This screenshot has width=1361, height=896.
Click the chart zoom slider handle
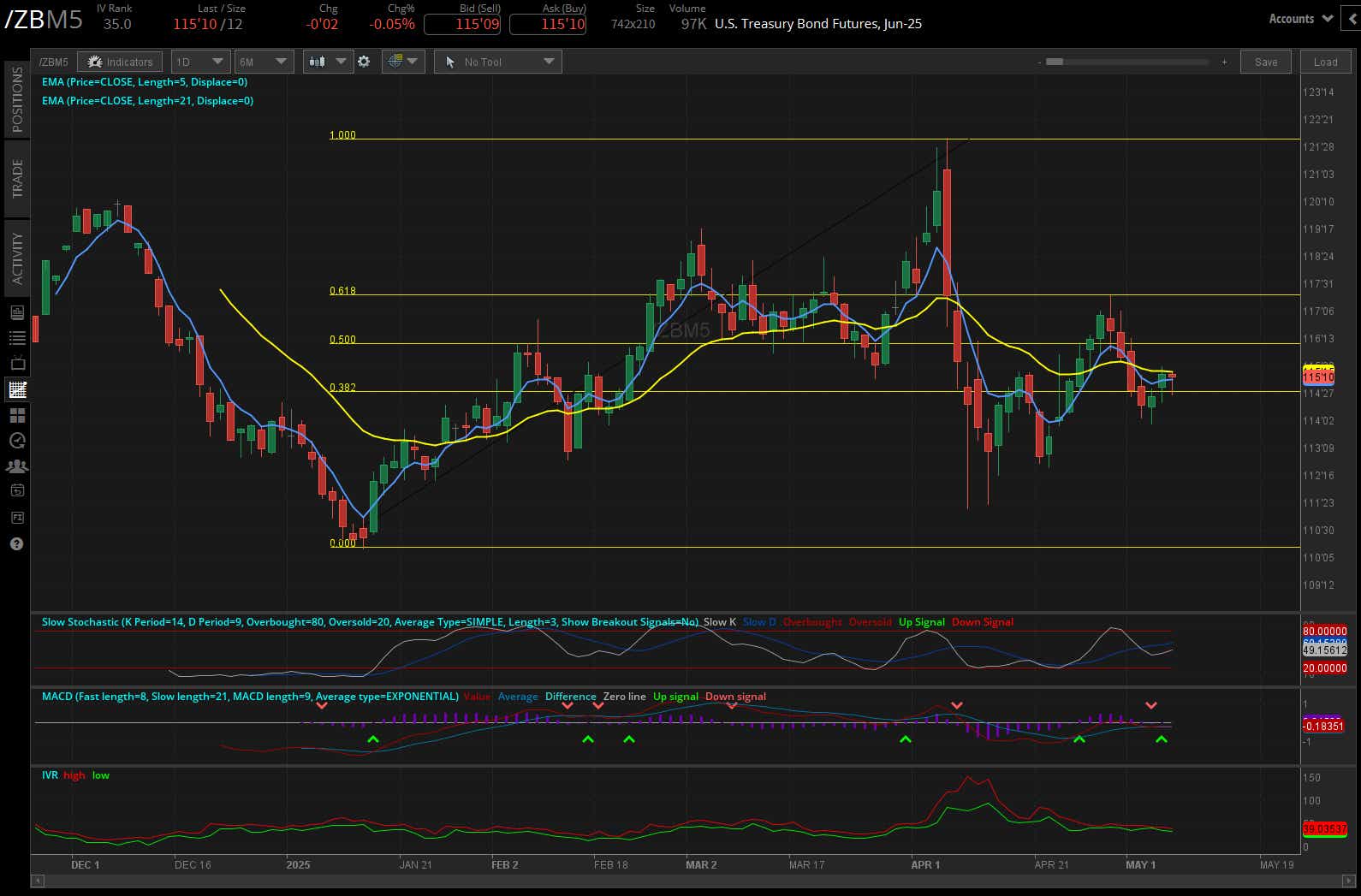coord(1055,62)
